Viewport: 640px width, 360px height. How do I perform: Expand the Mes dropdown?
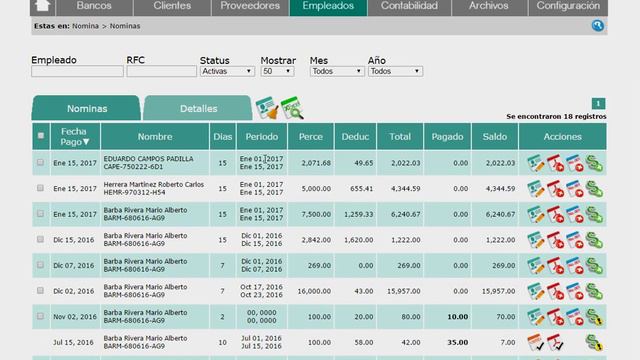337,71
